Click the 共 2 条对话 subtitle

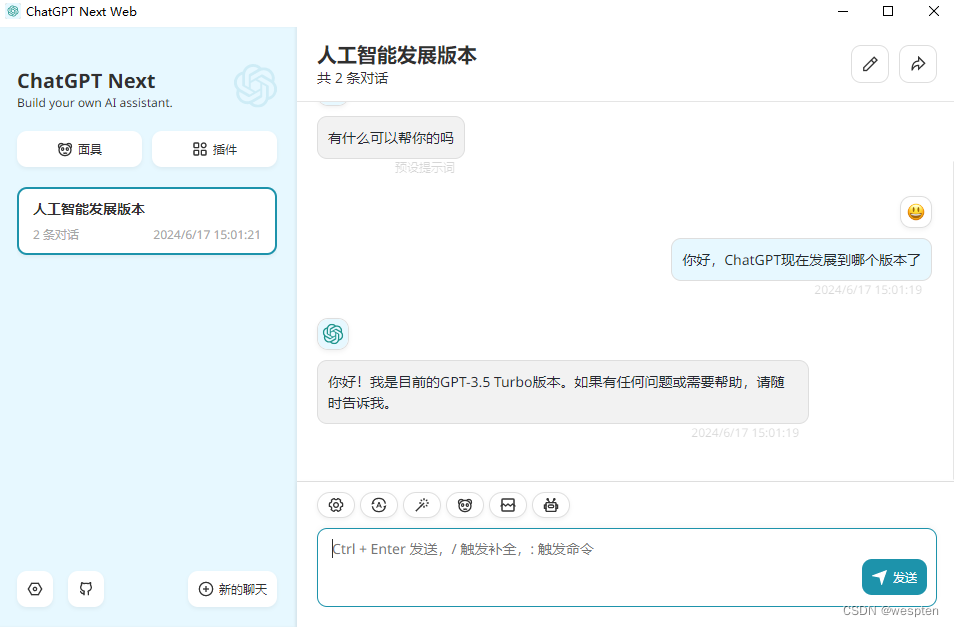(x=353, y=78)
